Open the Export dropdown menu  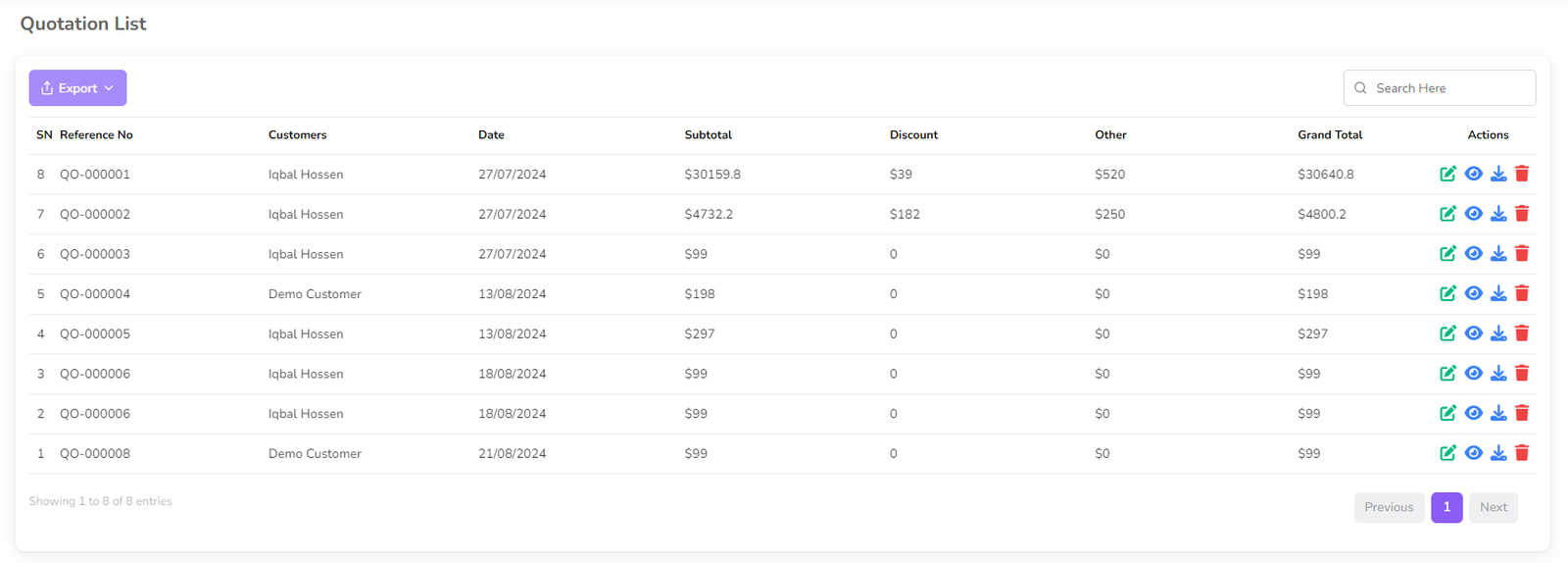77,88
